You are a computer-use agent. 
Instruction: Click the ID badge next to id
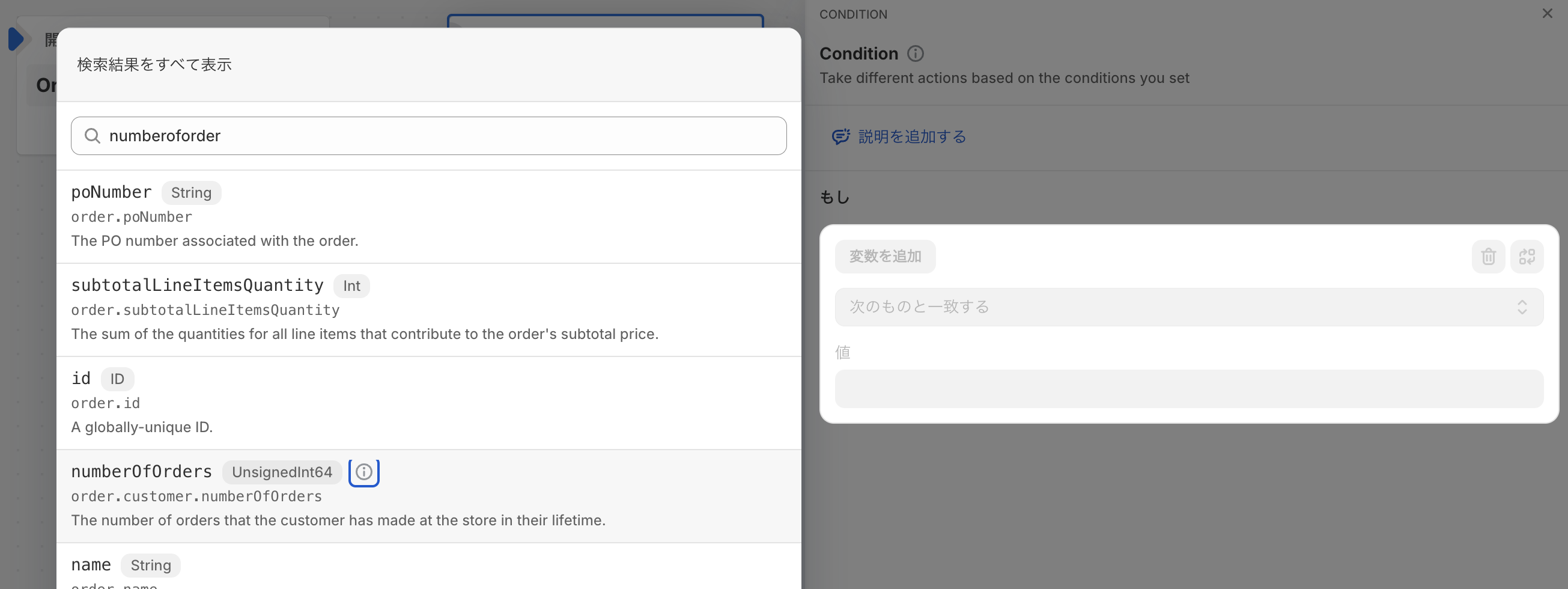(x=117, y=379)
